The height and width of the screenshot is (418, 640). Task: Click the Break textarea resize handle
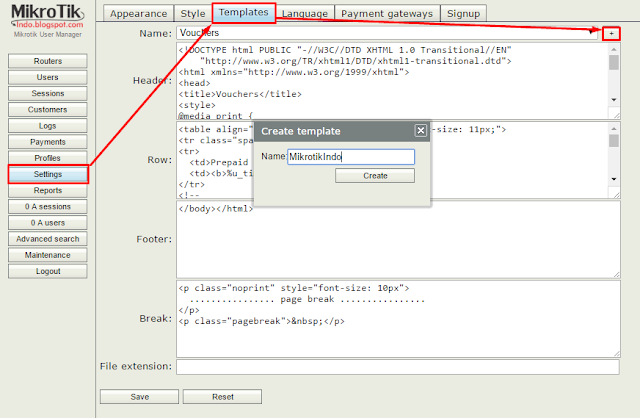coord(616,354)
